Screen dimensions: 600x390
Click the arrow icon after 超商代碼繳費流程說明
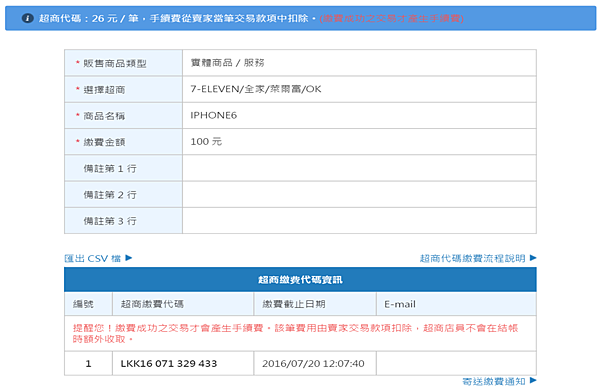533,258
